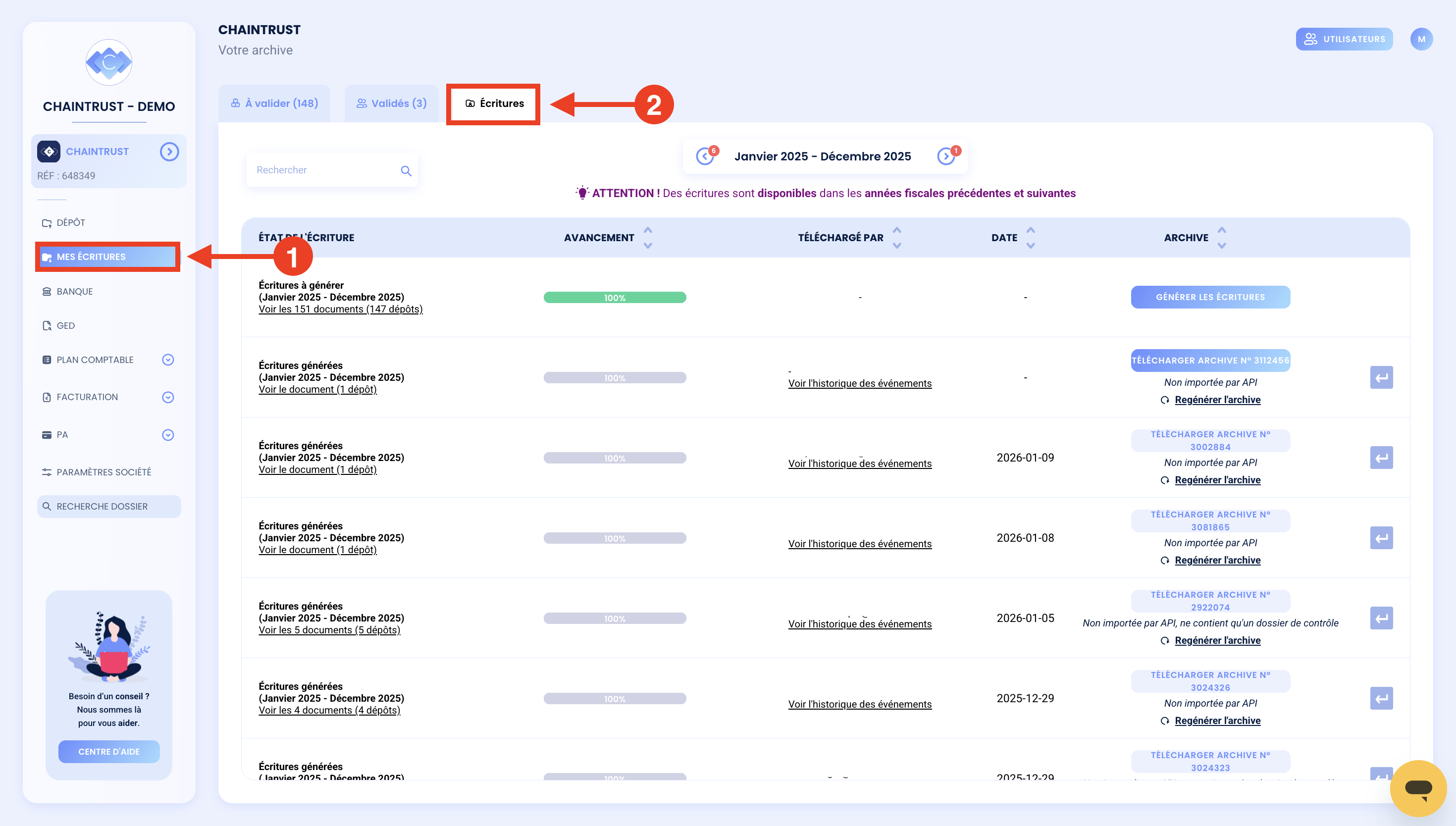Expand the PA chevron
Viewport: 1456px width, 826px height.
click(168, 435)
